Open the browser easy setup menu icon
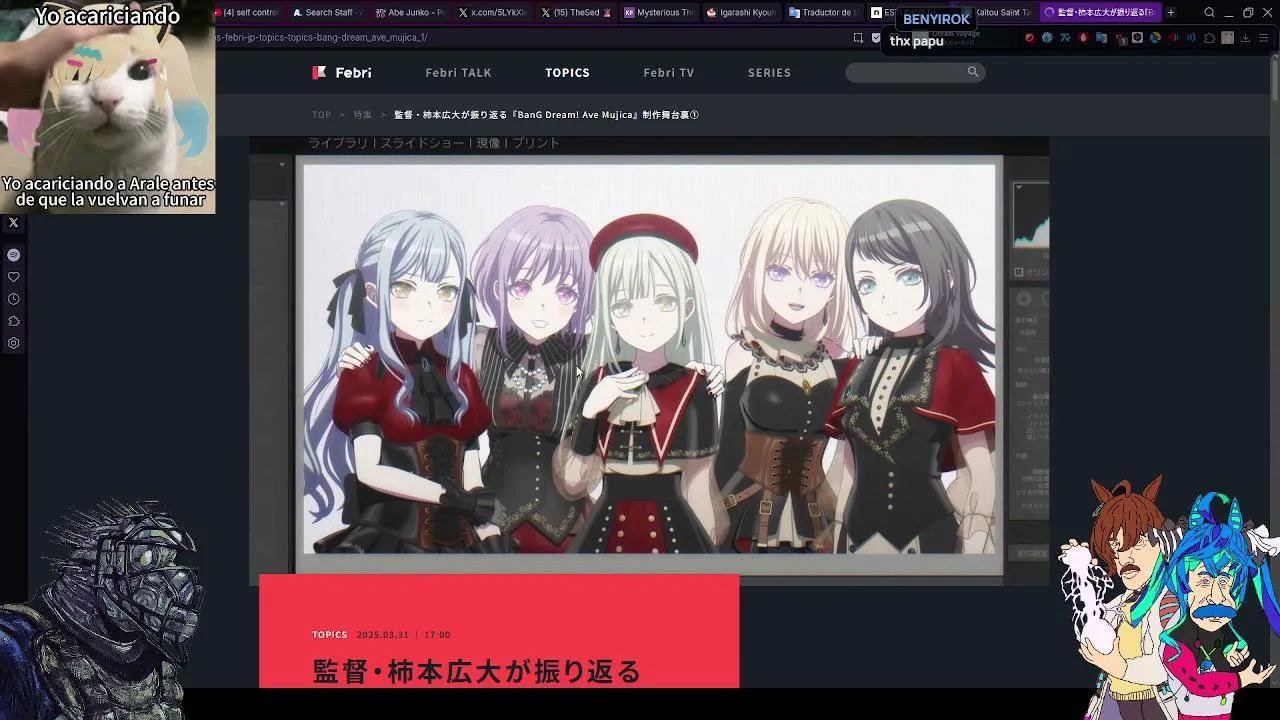This screenshot has width=1280, height=720. [1264, 38]
